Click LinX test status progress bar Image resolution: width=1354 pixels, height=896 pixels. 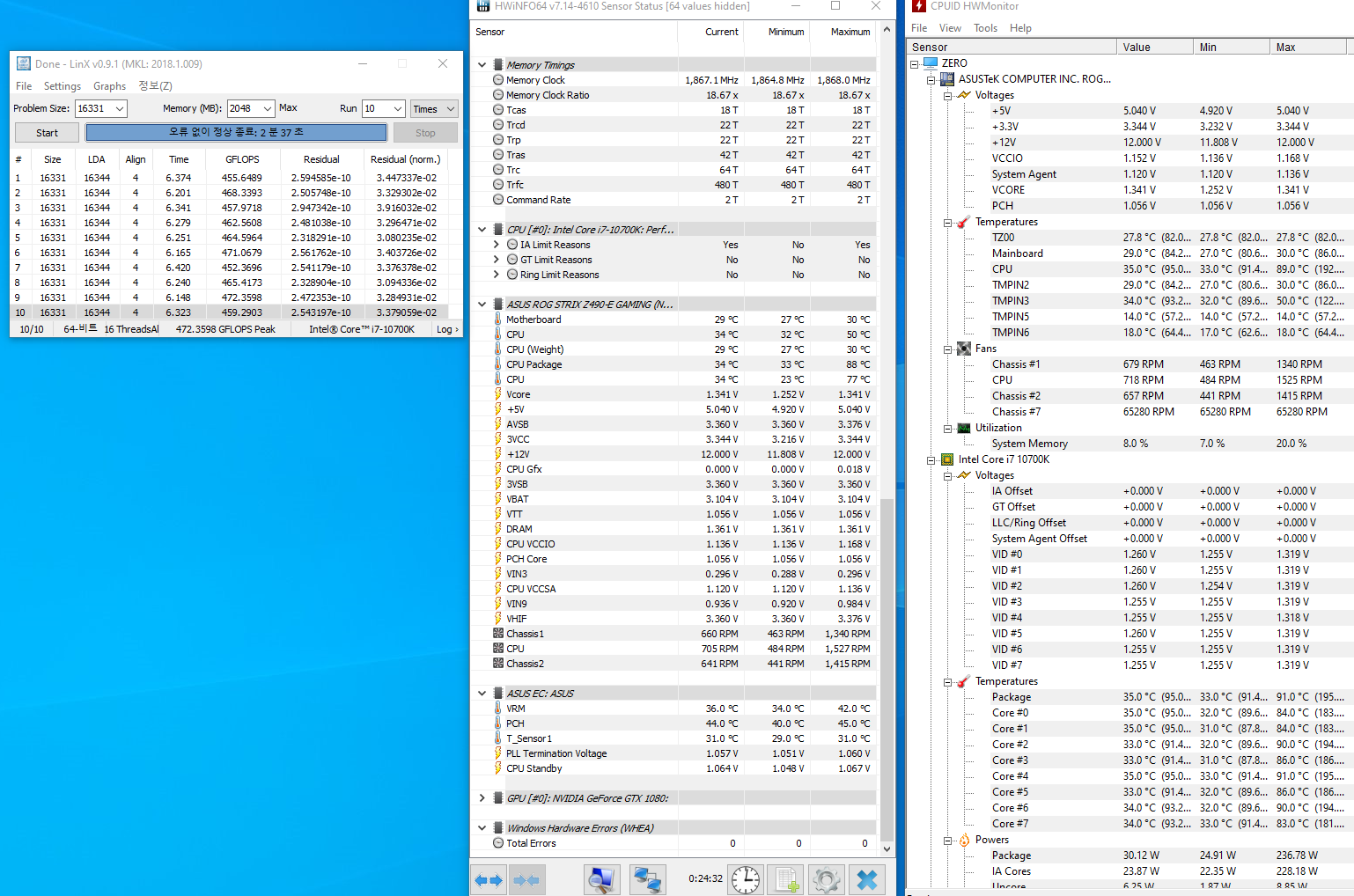point(236,132)
